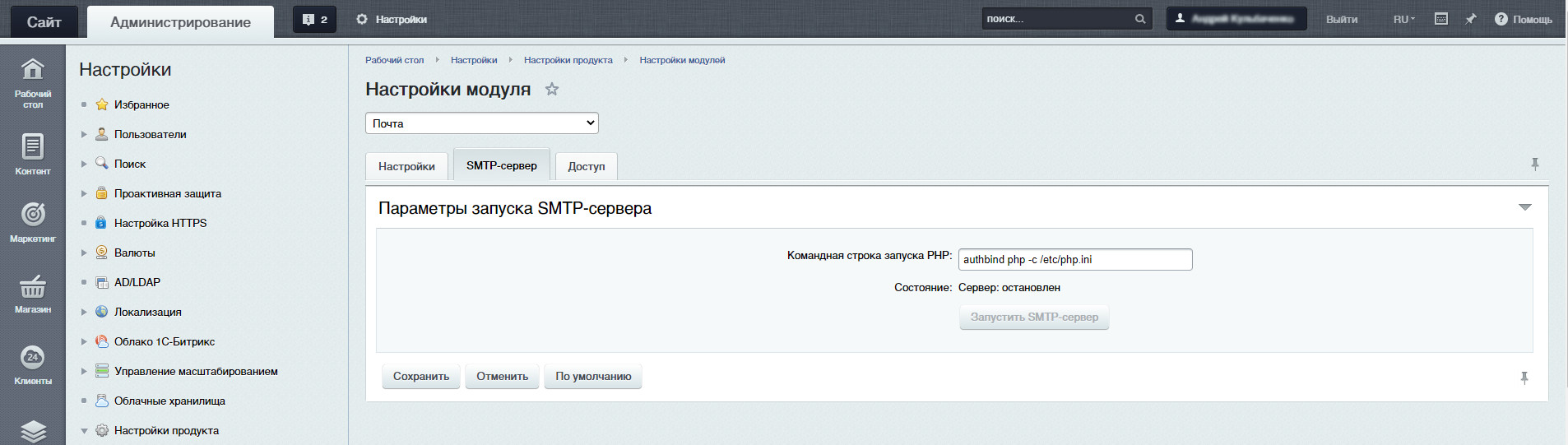Expand the Пользователи tree item
This screenshot has height=445, width=1568.
[x=84, y=134]
